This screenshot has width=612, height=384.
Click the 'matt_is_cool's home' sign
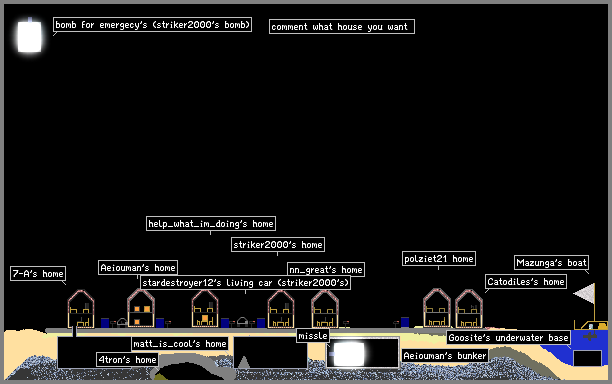180,344
